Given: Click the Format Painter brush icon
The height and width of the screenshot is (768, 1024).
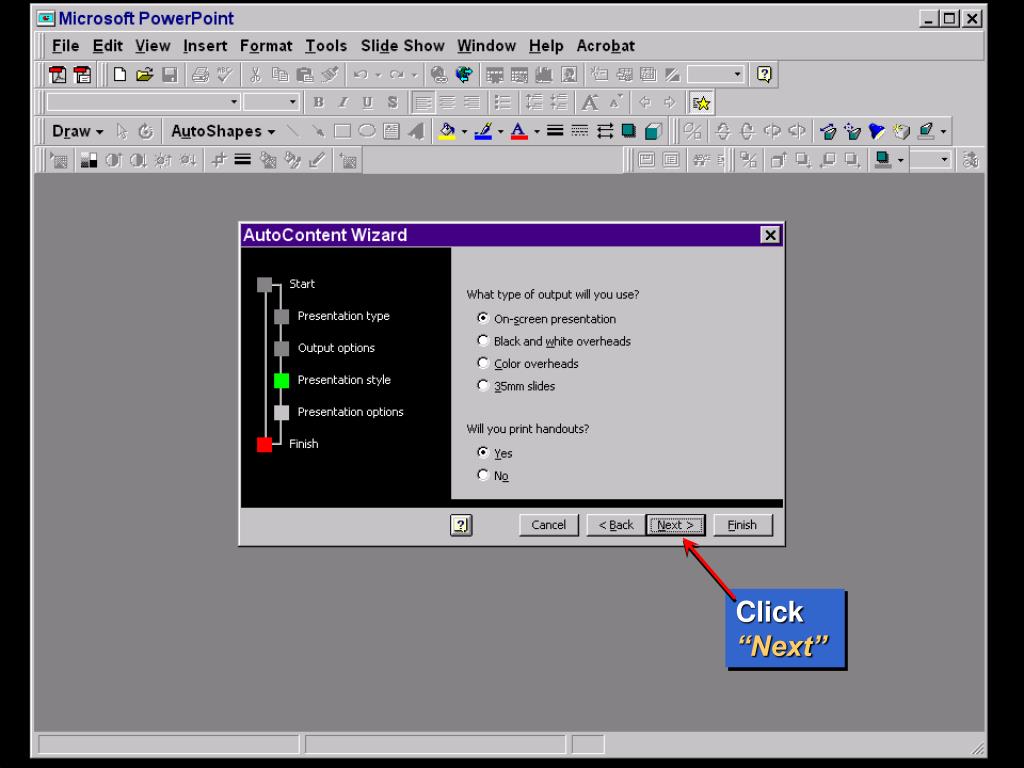Looking at the screenshot, I should coord(330,74).
